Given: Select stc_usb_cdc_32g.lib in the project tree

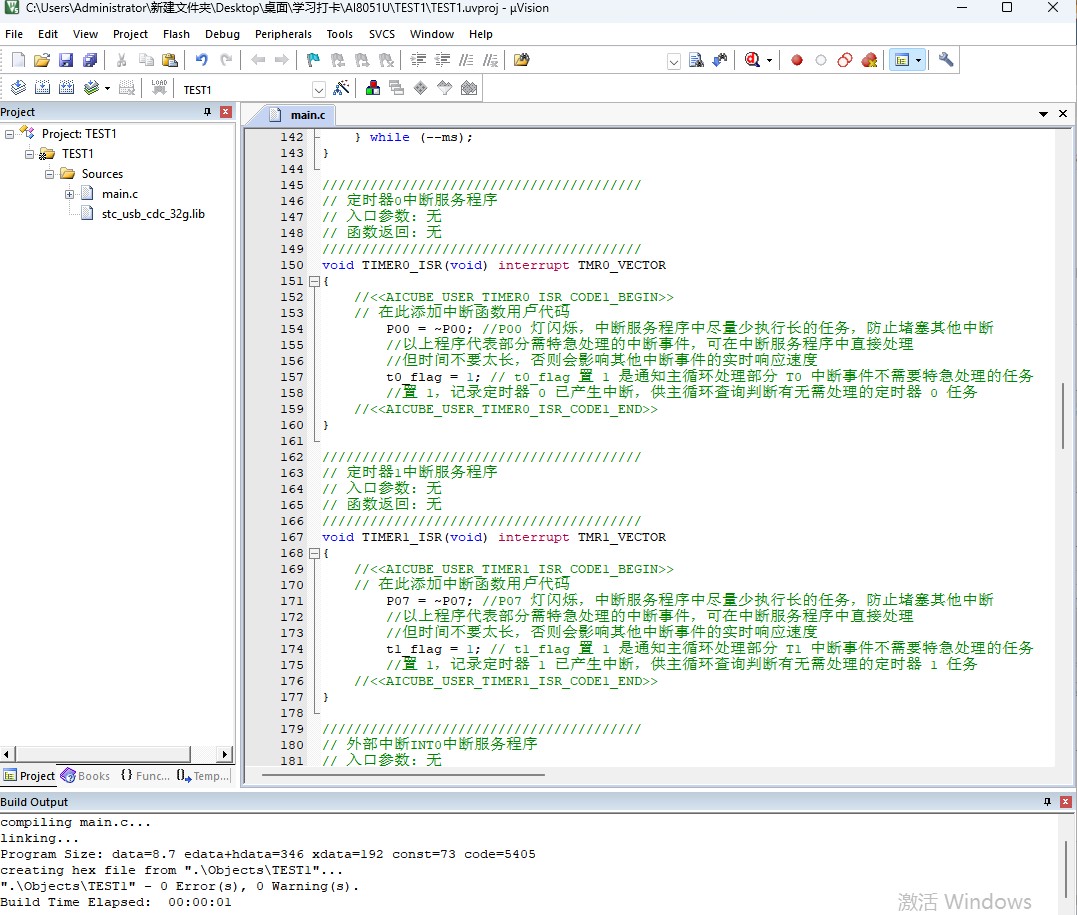Looking at the screenshot, I should (153, 214).
